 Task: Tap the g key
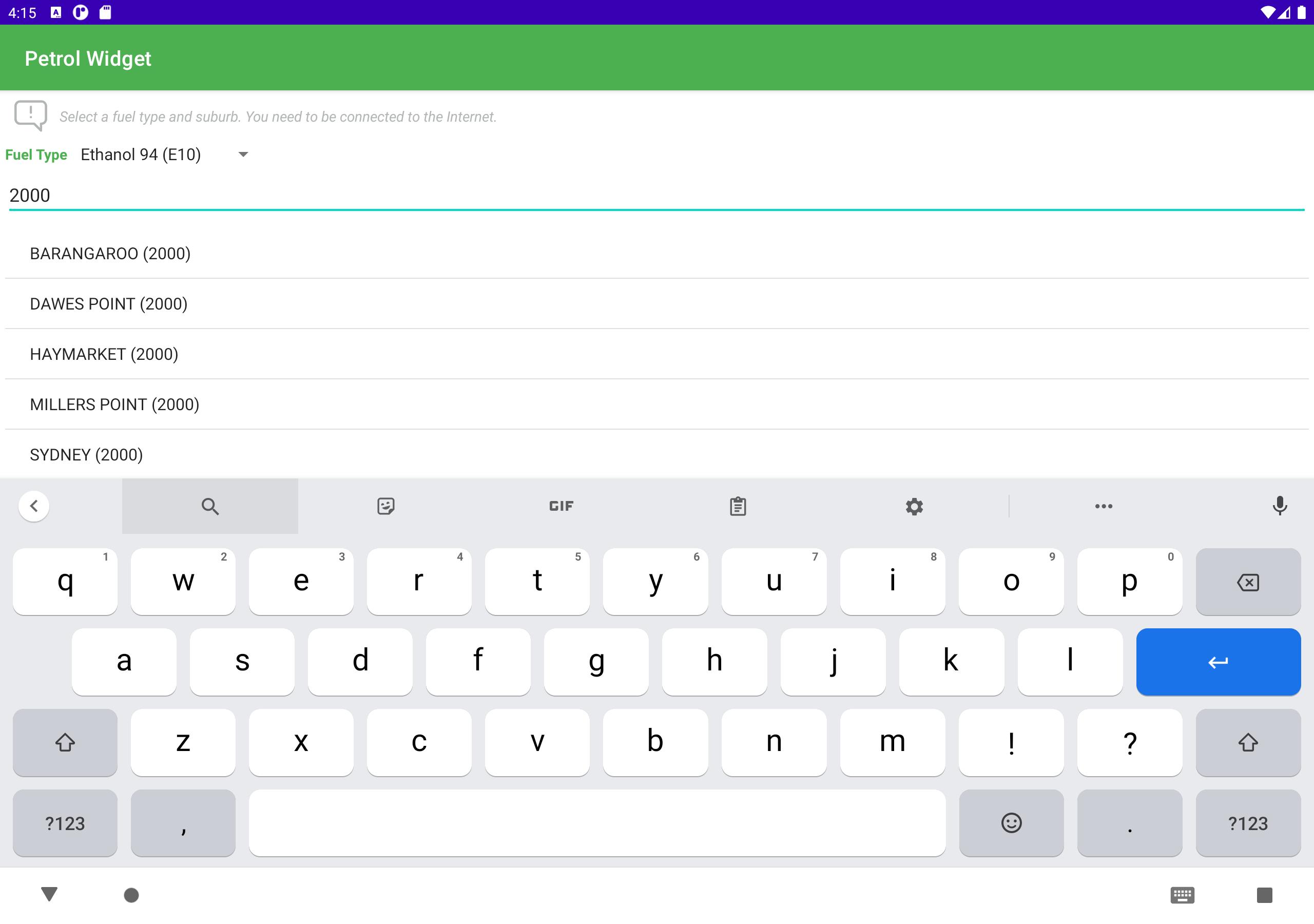596,662
